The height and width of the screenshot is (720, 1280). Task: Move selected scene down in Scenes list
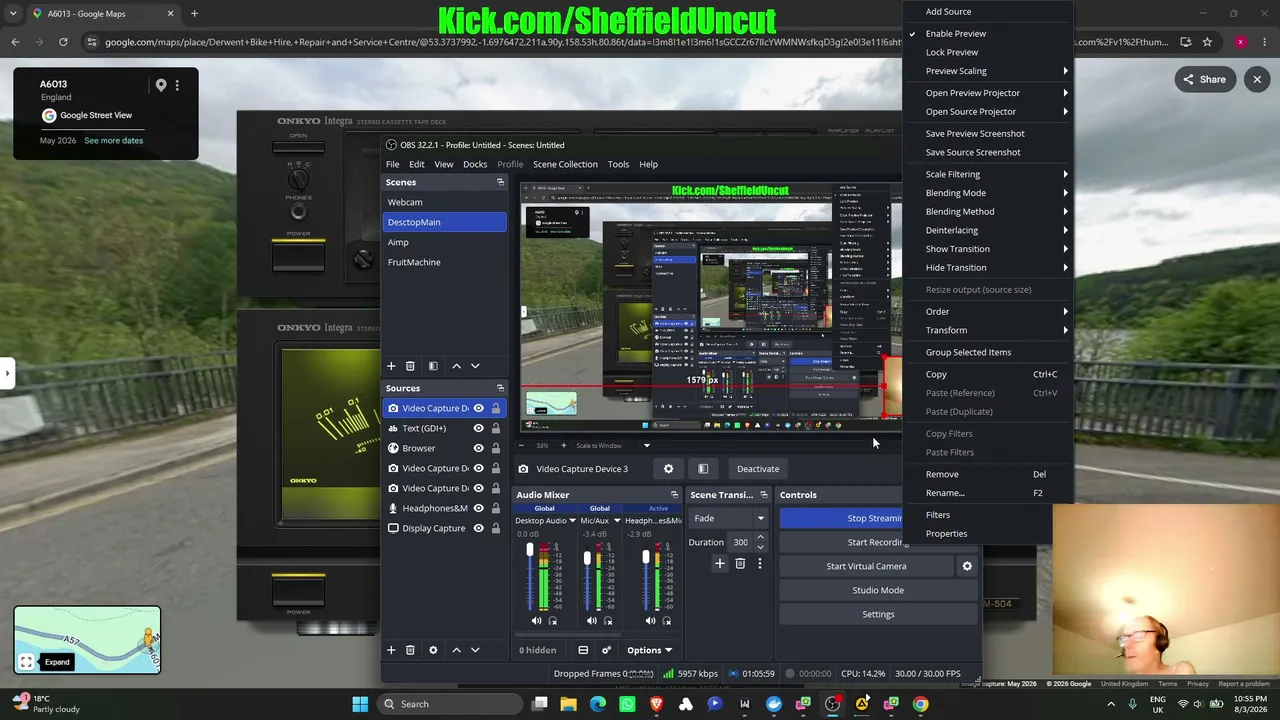475,366
